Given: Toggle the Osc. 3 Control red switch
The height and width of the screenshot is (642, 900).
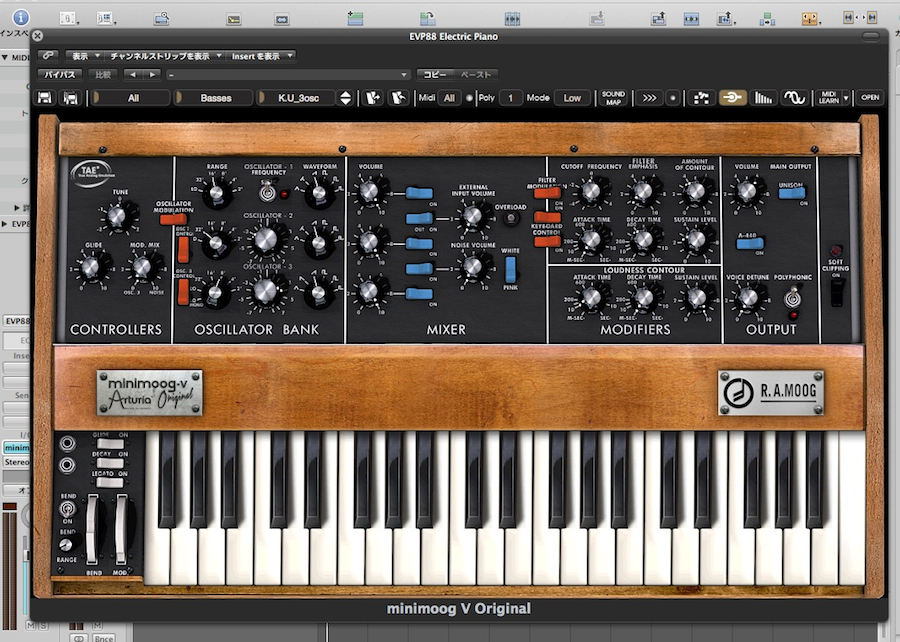Looking at the screenshot, I should click(183, 292).
